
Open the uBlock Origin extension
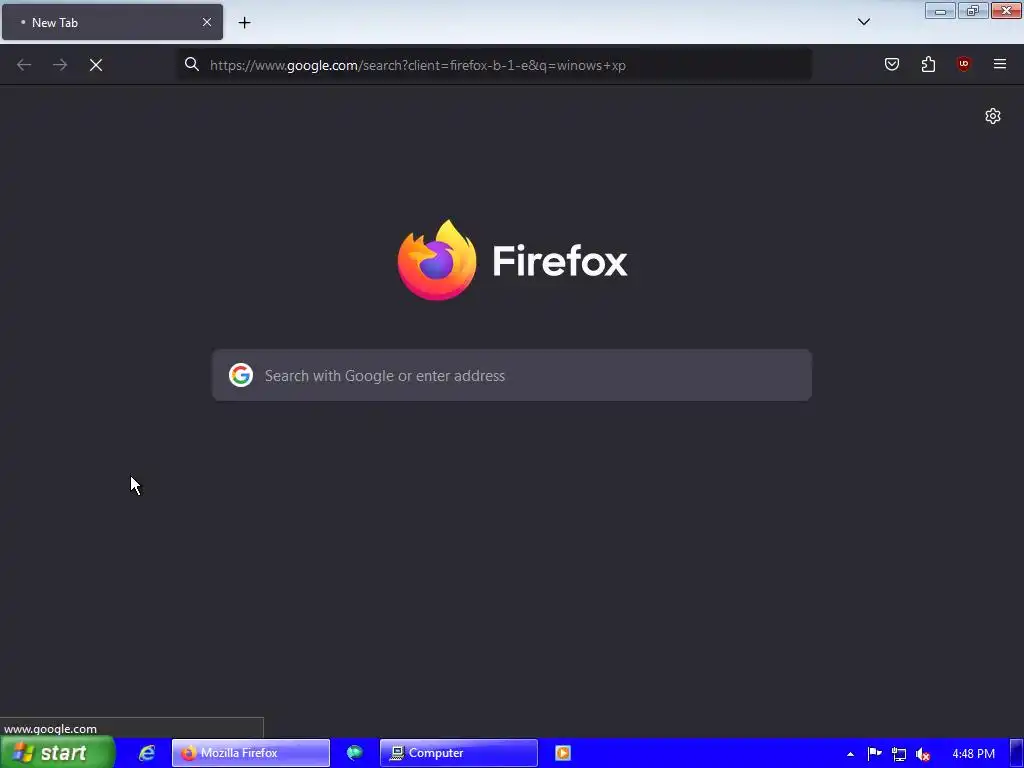point(963,64)
